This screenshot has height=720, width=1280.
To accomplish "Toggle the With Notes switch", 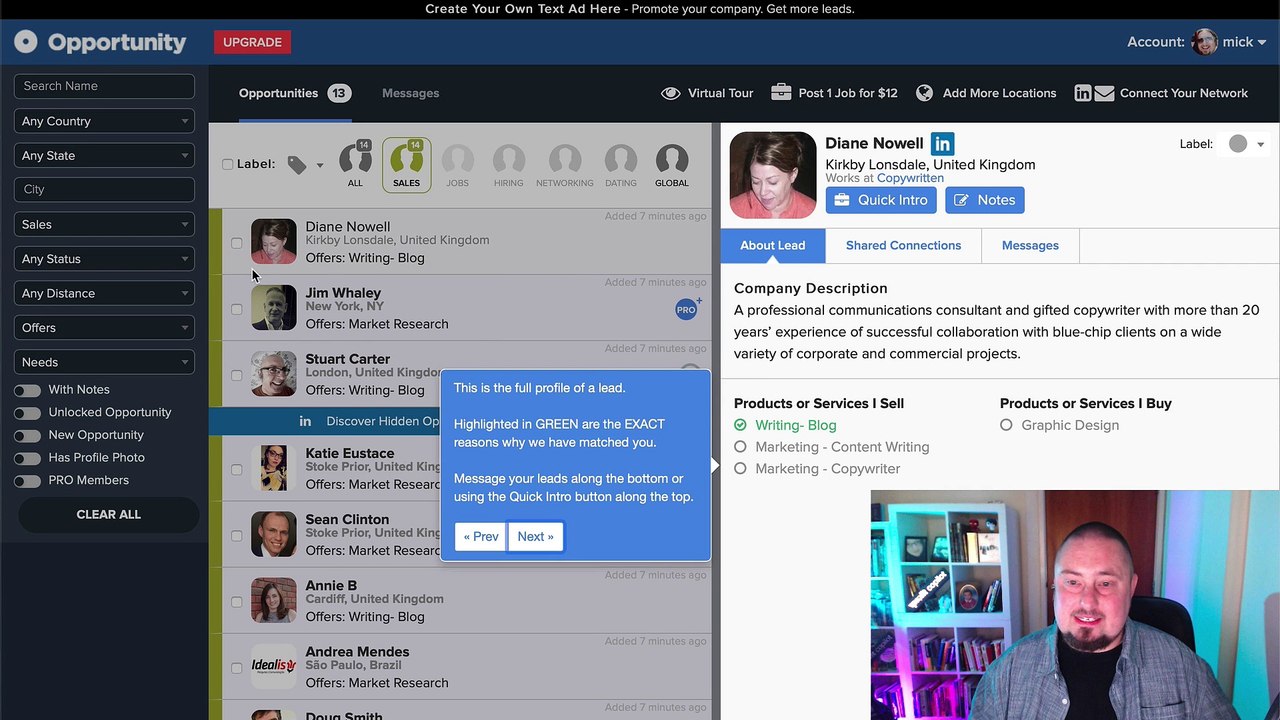I will click(27, 390).
